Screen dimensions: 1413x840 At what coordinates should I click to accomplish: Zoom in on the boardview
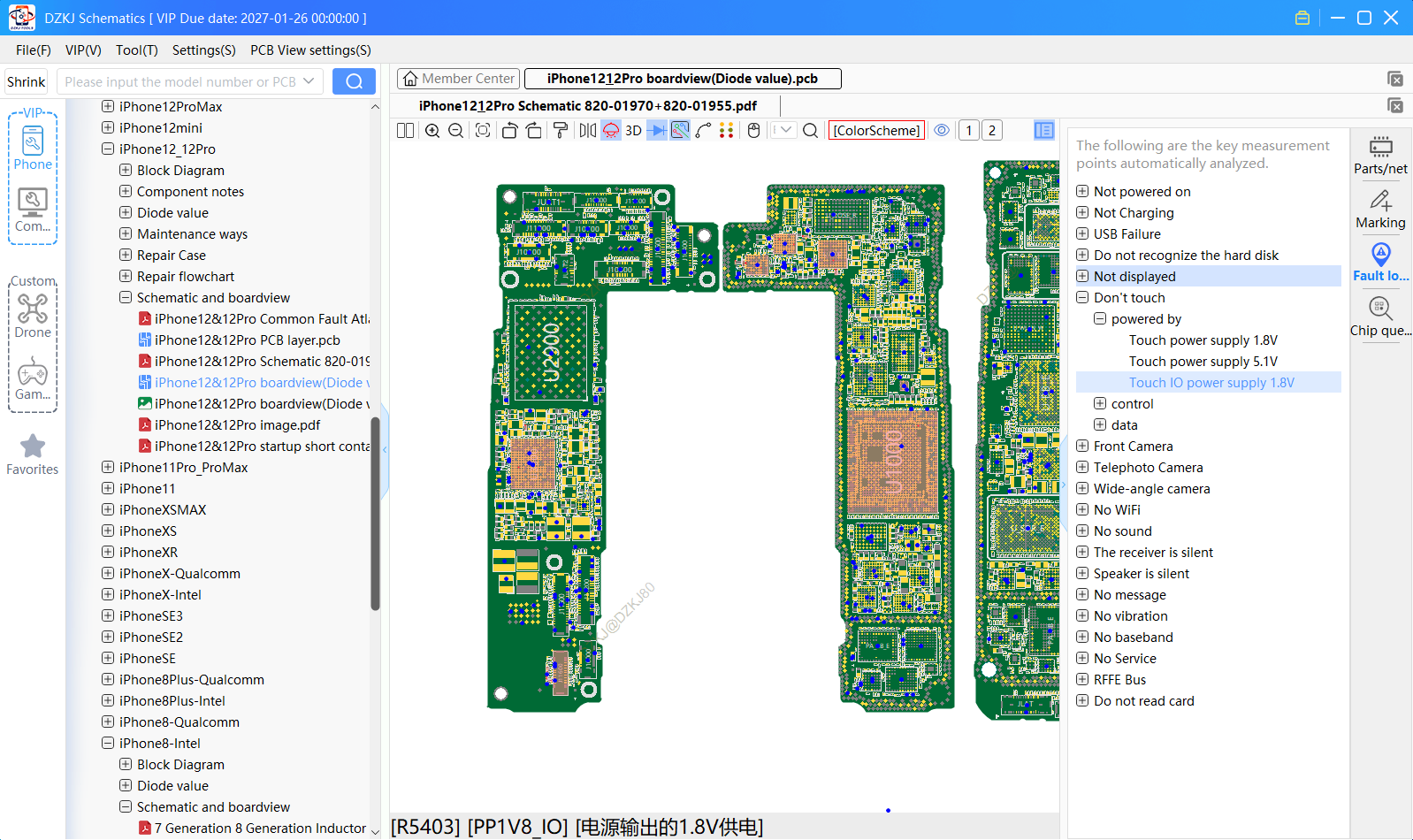tap(432, 130)
